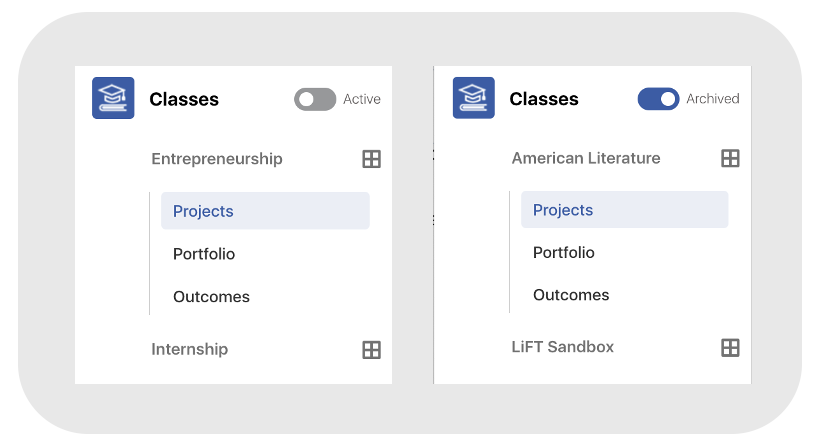The image size is (816, 448).
Task: Open Outcomes under Entrepreneurship
Action: 211,297
